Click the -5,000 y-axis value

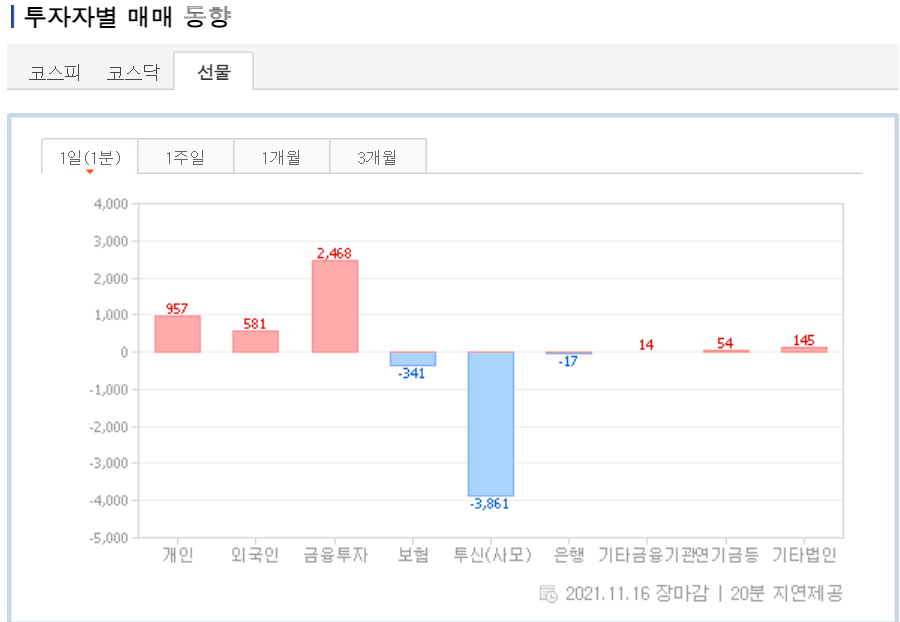pos(109,538)
